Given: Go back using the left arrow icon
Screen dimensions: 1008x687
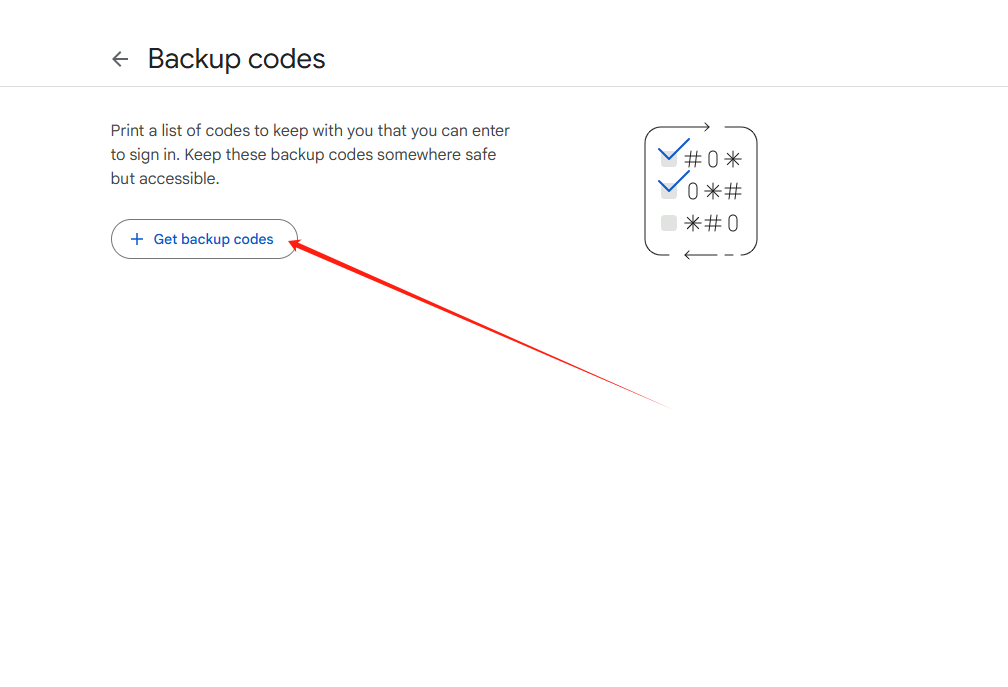Looking at the screenshot, I should (x=120, y=59).
